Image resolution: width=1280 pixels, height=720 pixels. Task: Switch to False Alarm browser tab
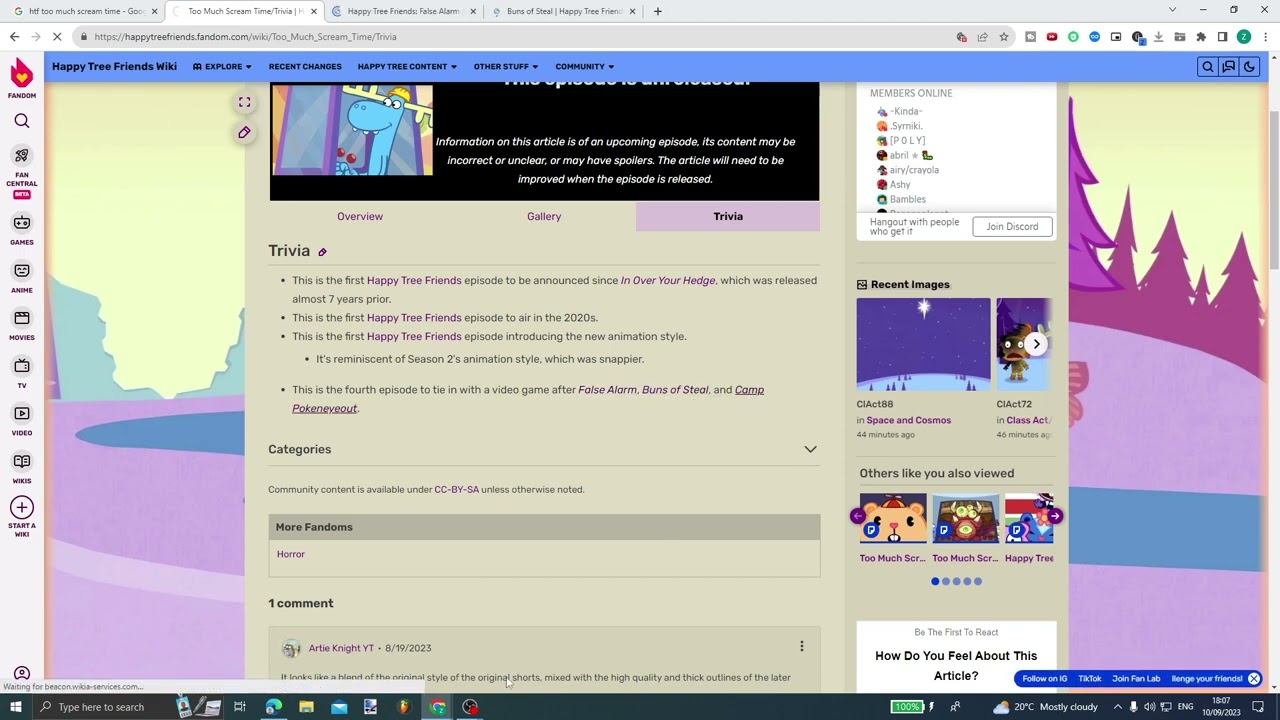coord(403,11)
